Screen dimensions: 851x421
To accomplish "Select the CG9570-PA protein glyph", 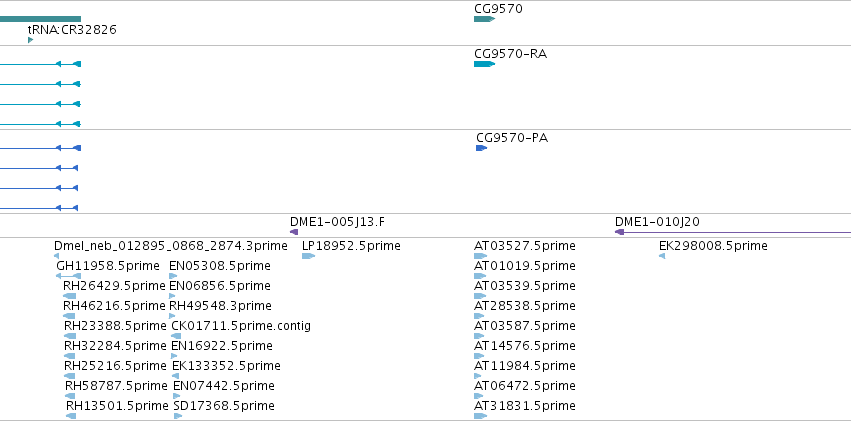I will (481, 148).
